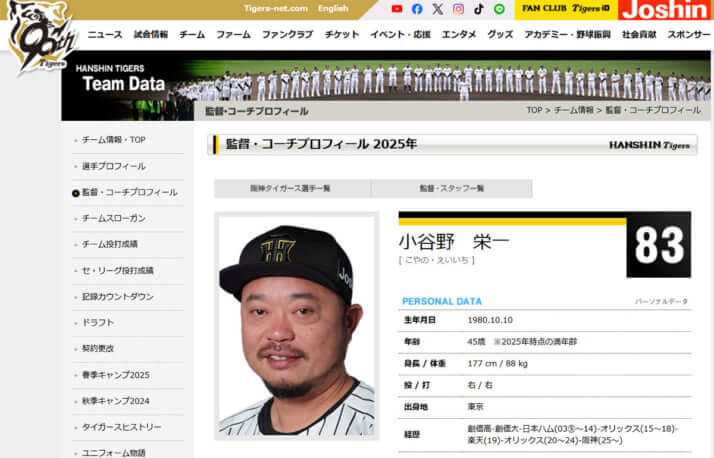Open 記録カウントダウン in sidebar
Viewport: 714px width, 458px height.
pos(117,296)
